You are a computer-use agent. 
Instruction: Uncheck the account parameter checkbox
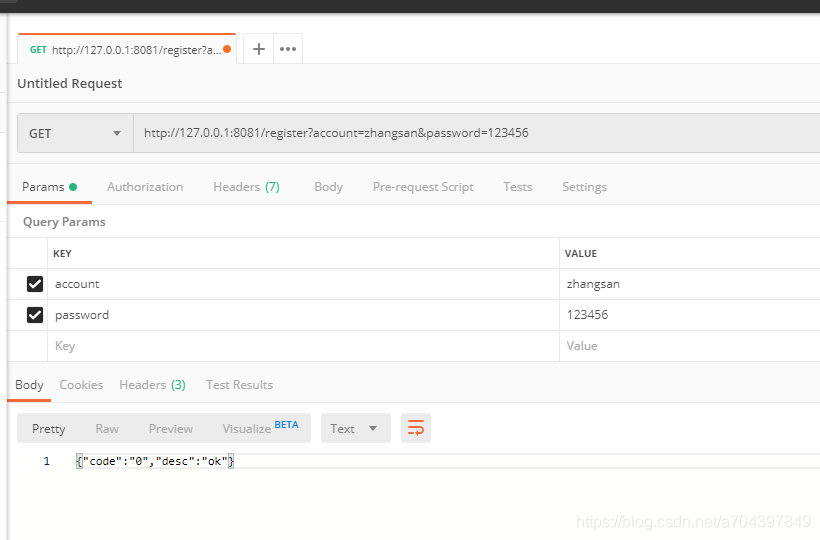pos(35,284)
